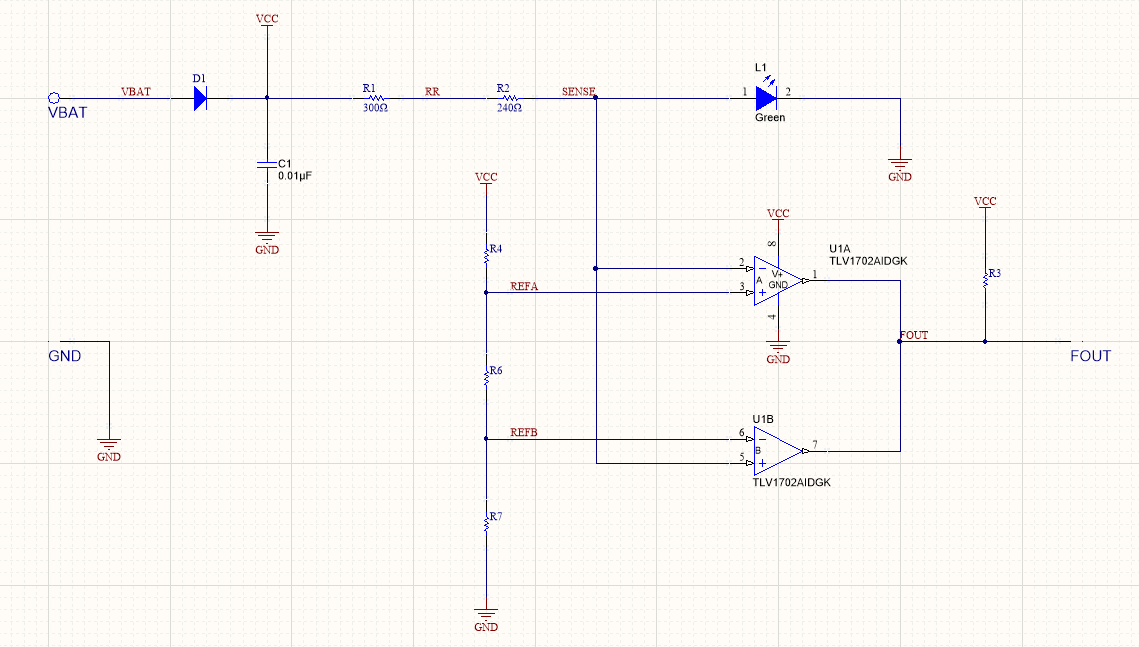Select the REFB net label
Image resolution: width=1139 pixels, height=647 pixels.
pyautogui.click(x=524, y=432)
